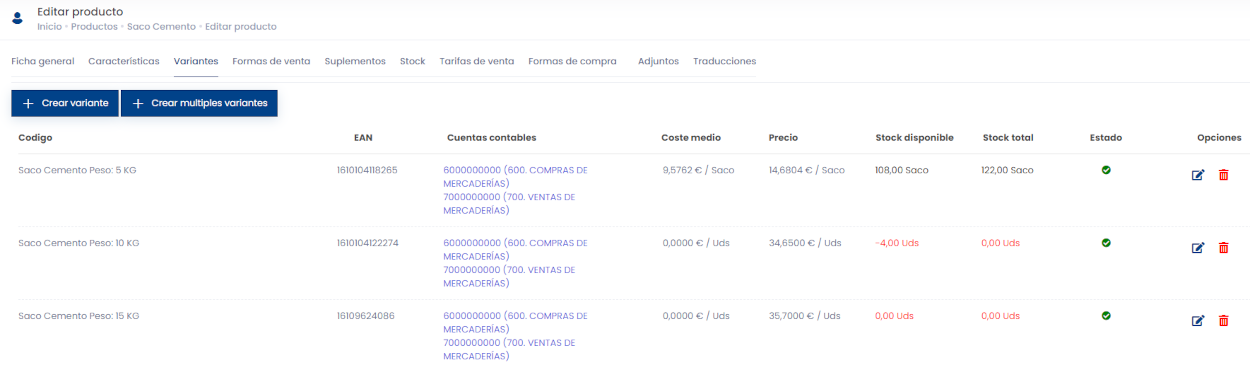Create a new variant with Crear variante
Image resolution: width=1250 pixels, height=370 pixels.
click(x=65, y=103)
